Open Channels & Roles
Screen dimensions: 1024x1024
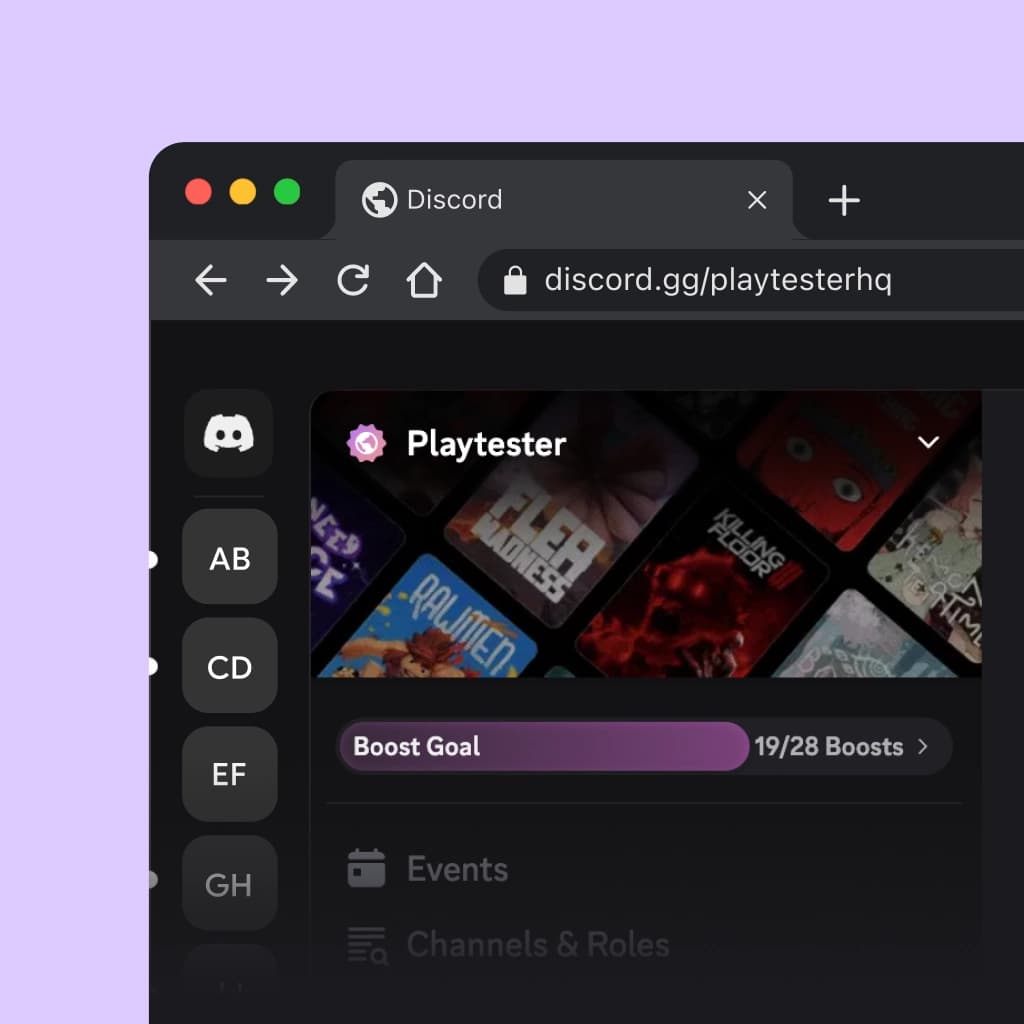tap(538, 944)
